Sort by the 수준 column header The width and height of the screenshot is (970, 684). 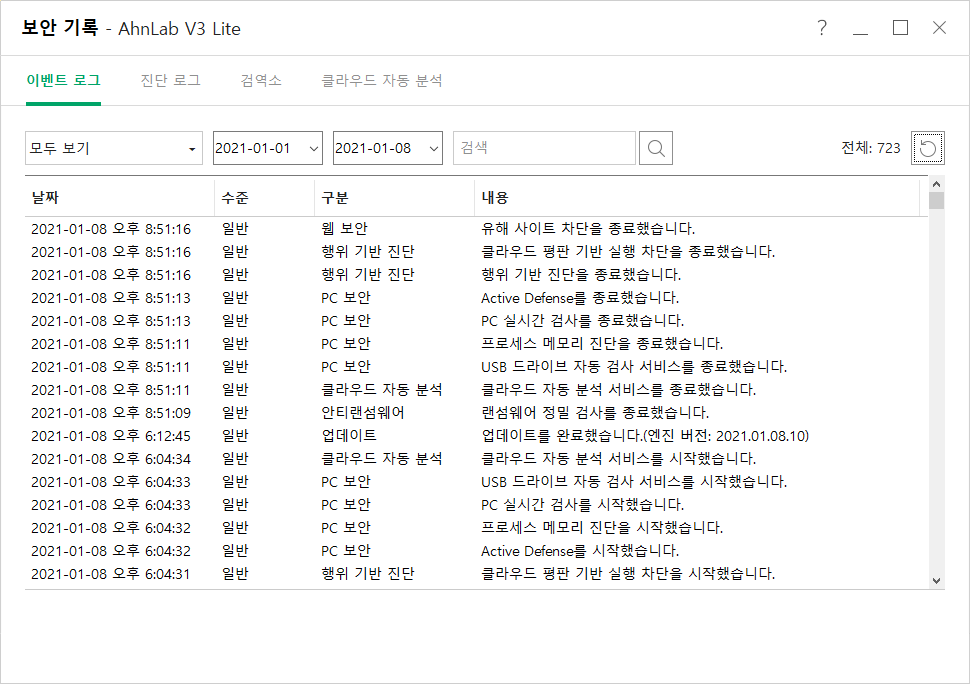pyautogui.click(x=265, y=197)
